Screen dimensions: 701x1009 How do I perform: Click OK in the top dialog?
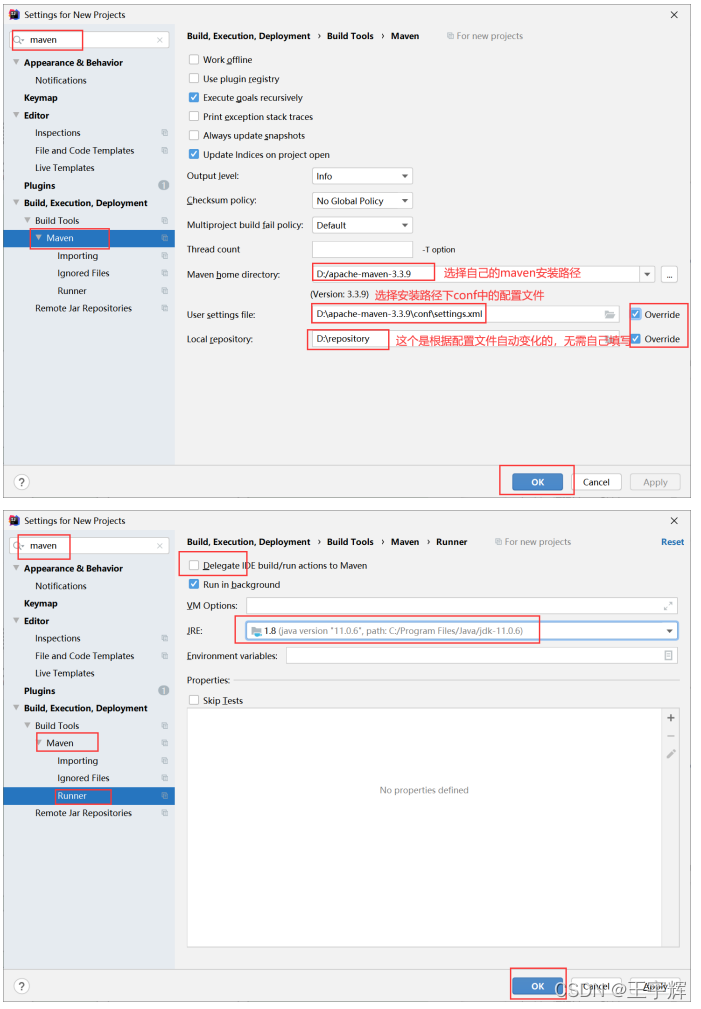tap(537, 482)
